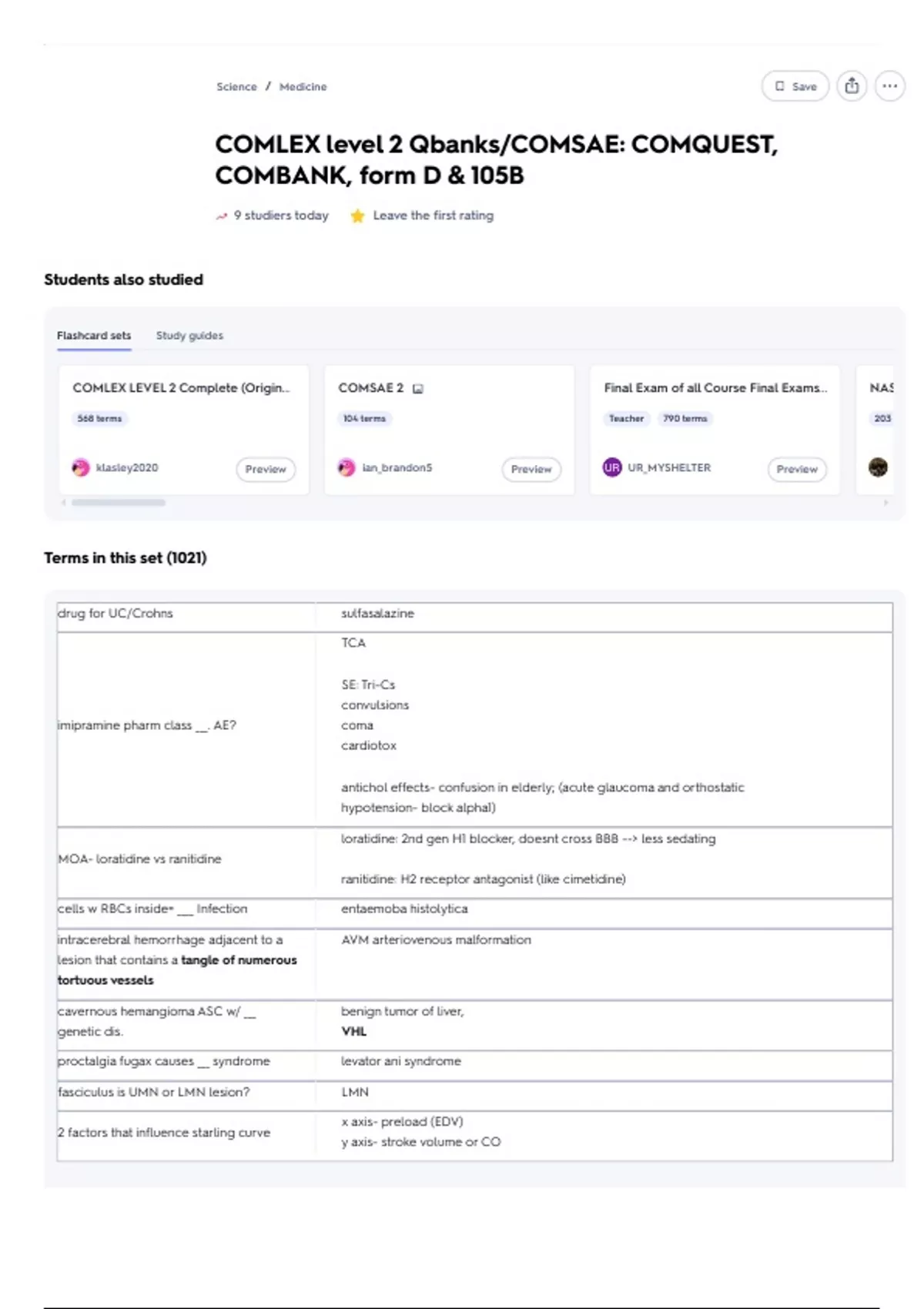
Task: Click Leave the first rating link
Action: (x=433, y=216)
